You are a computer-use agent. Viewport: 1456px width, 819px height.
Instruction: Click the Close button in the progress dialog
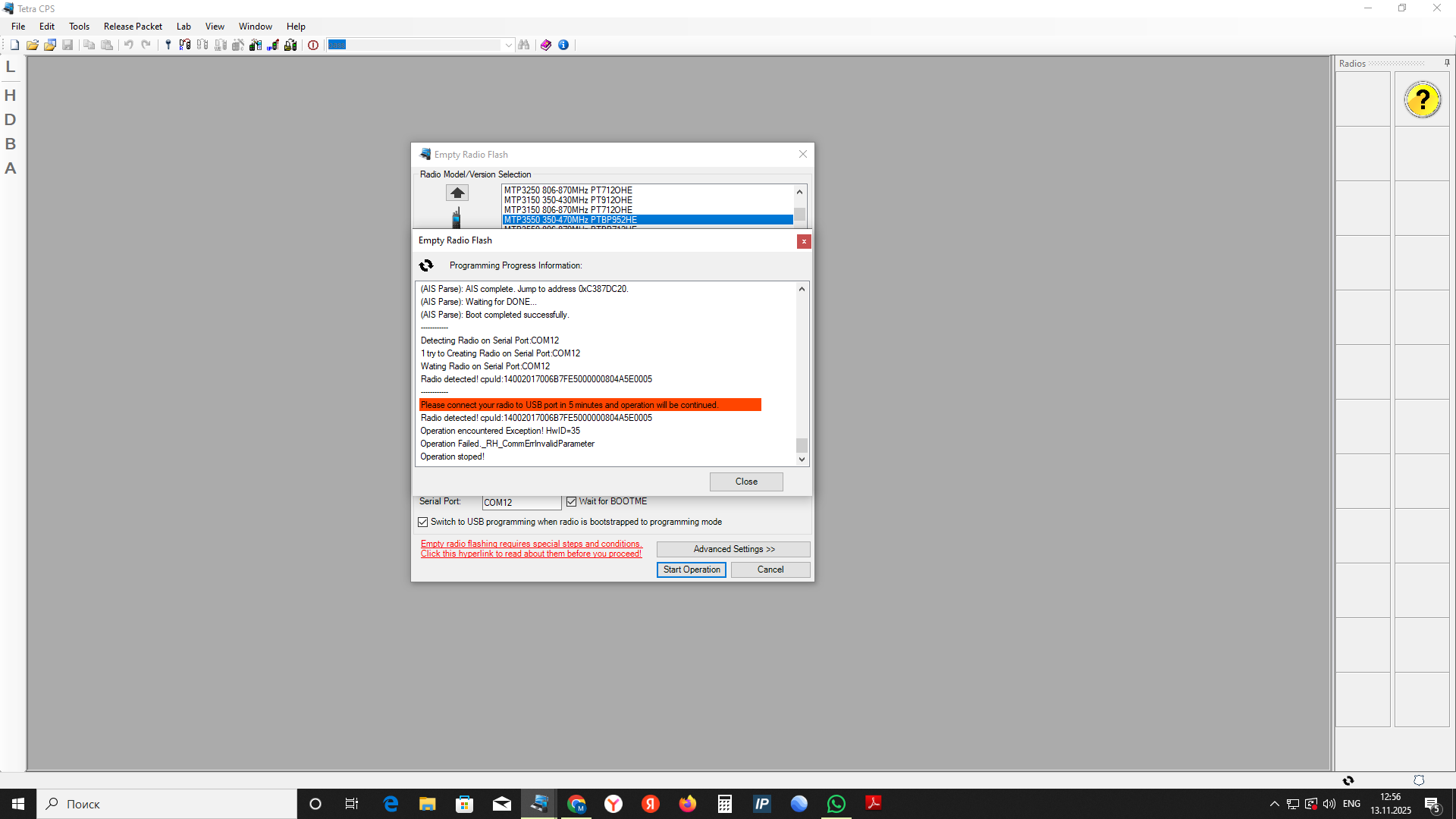coord(745,482)
